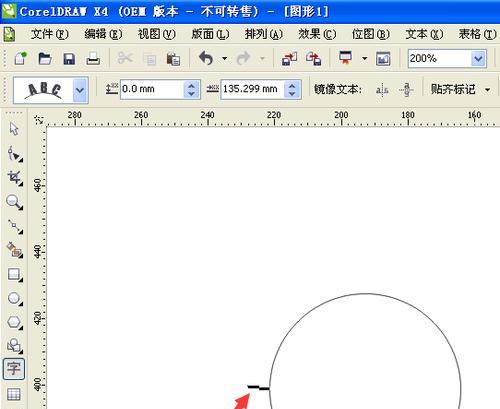This screenshot has height=409, width=500.
Task: Open the 编辑(E) menu
Action: pyautogui.click(x=103, y=34)
